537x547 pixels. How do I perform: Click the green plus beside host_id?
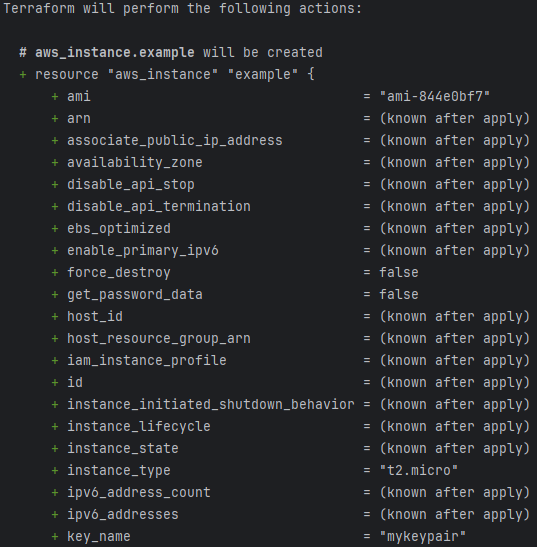[55, 316]
